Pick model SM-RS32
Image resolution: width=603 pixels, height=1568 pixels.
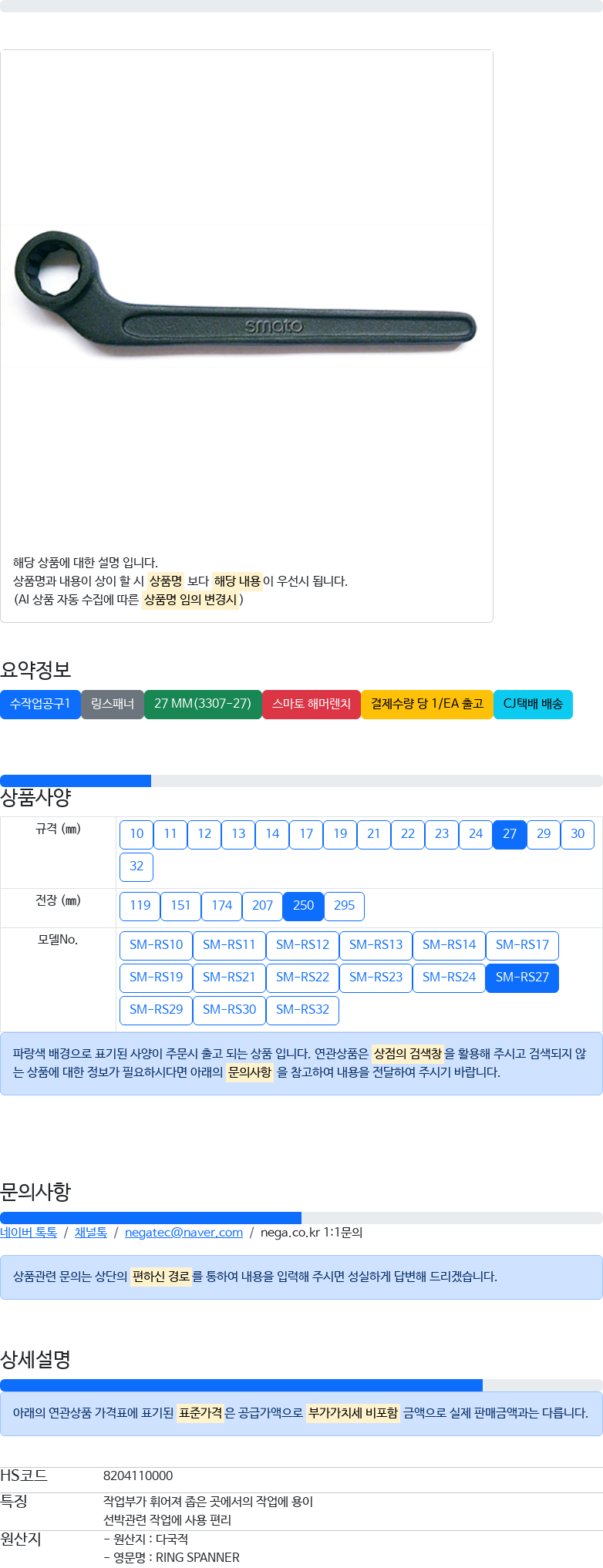point(302,1011)
